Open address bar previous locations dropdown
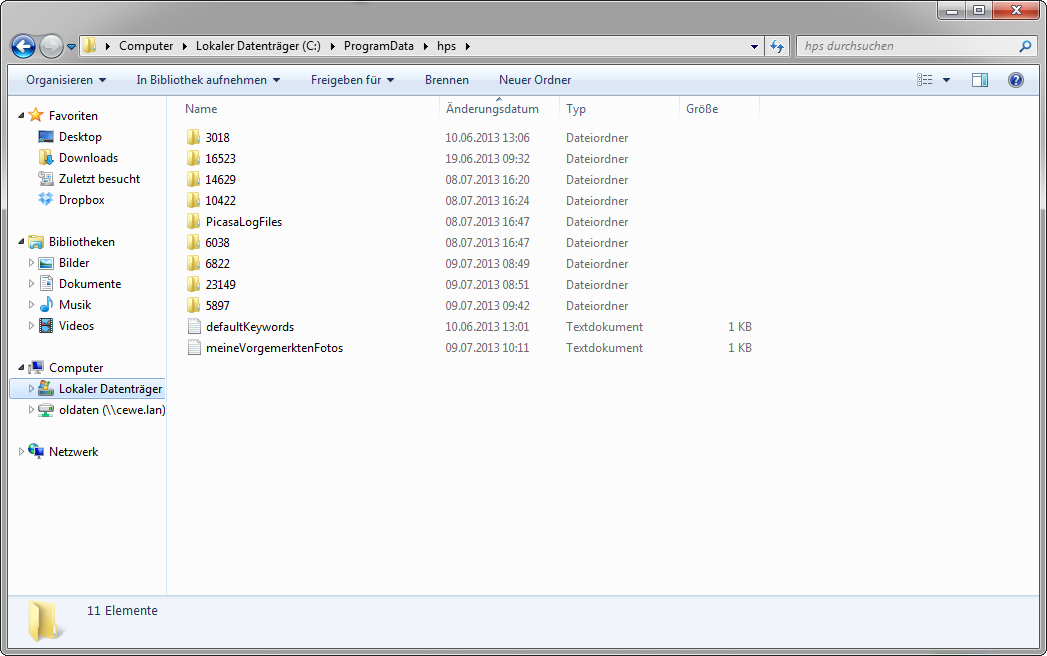 pyautogui.click(x=754, y=47)
